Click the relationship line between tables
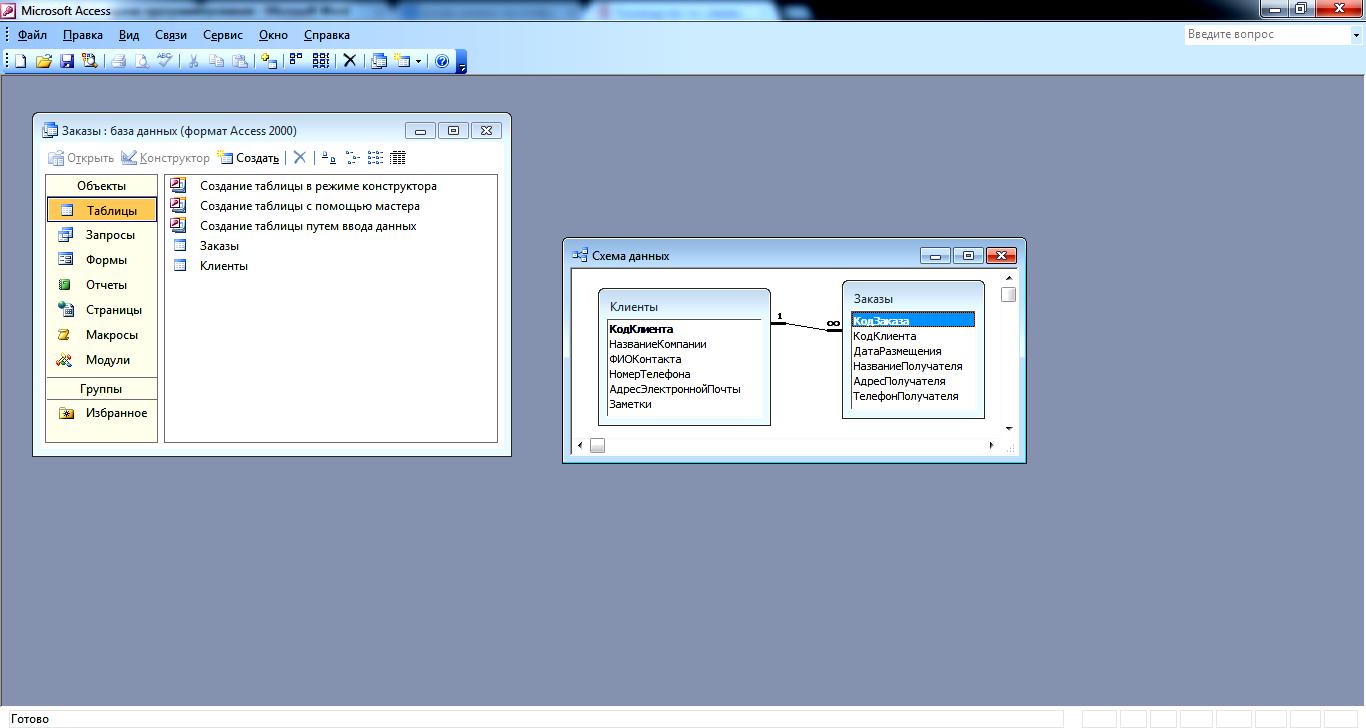The width and height of the screenshot is (1366, 728). (806, 326)
